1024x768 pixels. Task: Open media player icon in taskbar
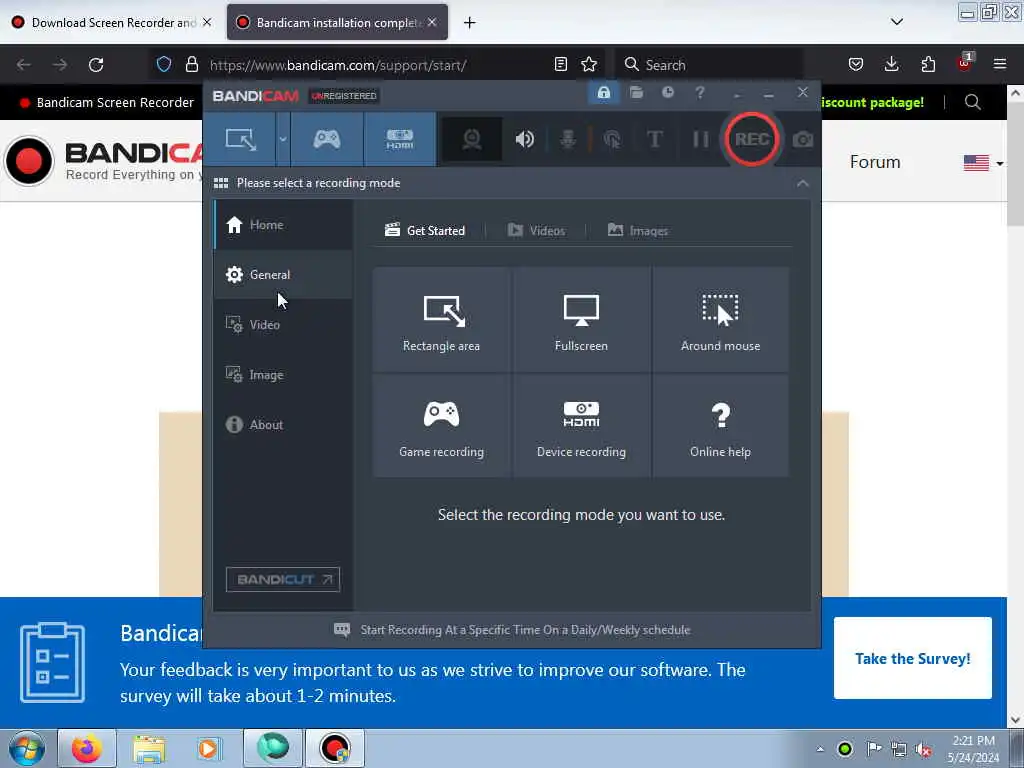(209, 748)
